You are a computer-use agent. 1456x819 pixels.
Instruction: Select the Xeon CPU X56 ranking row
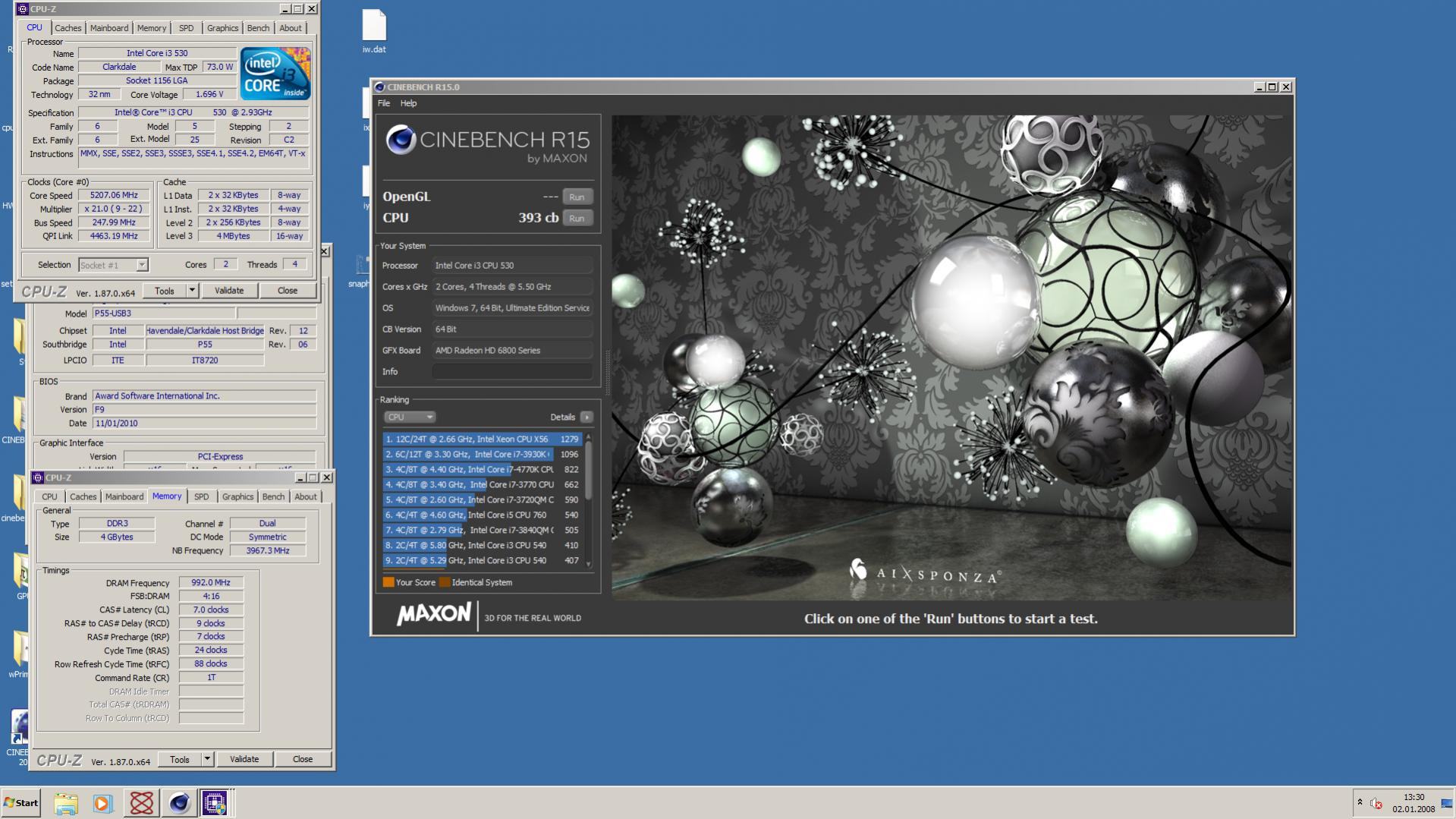tap(483, 439)
